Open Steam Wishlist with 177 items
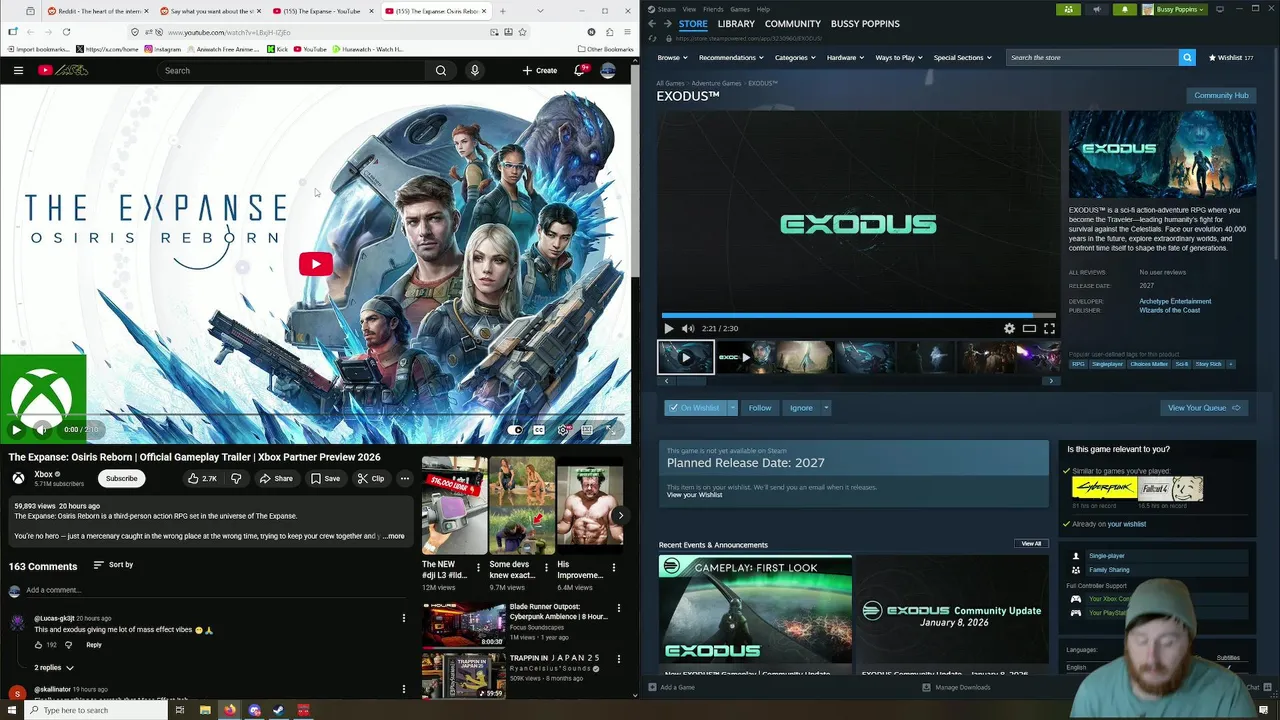 click(1231, 57)
